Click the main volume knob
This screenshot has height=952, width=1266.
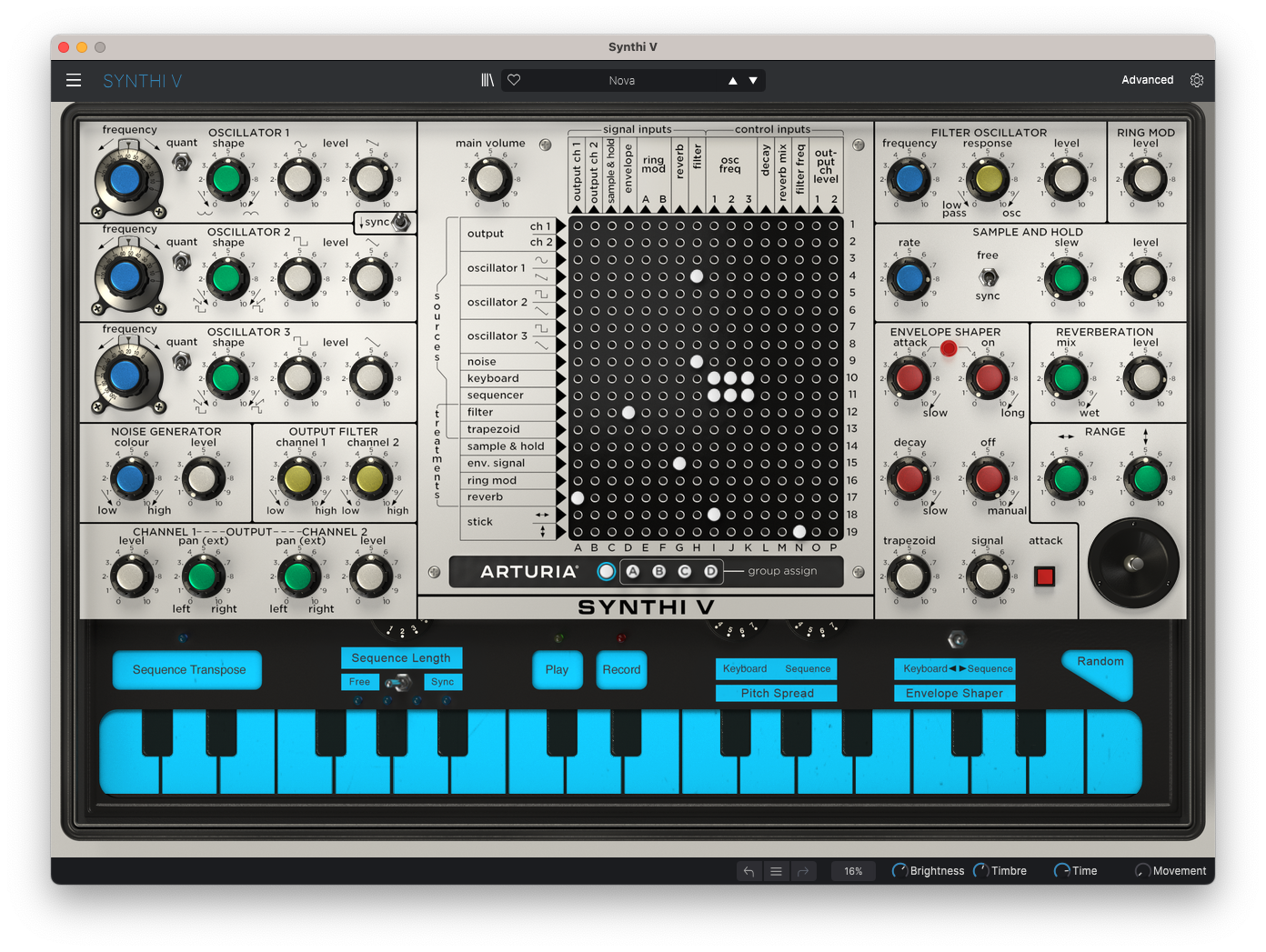(x=490, y=179)
